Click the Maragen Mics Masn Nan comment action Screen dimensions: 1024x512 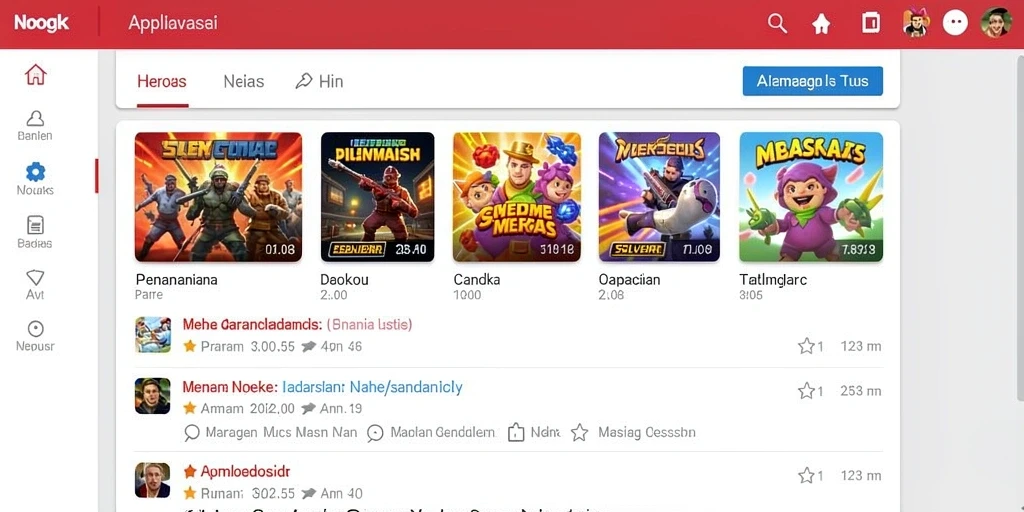(270, 432)
